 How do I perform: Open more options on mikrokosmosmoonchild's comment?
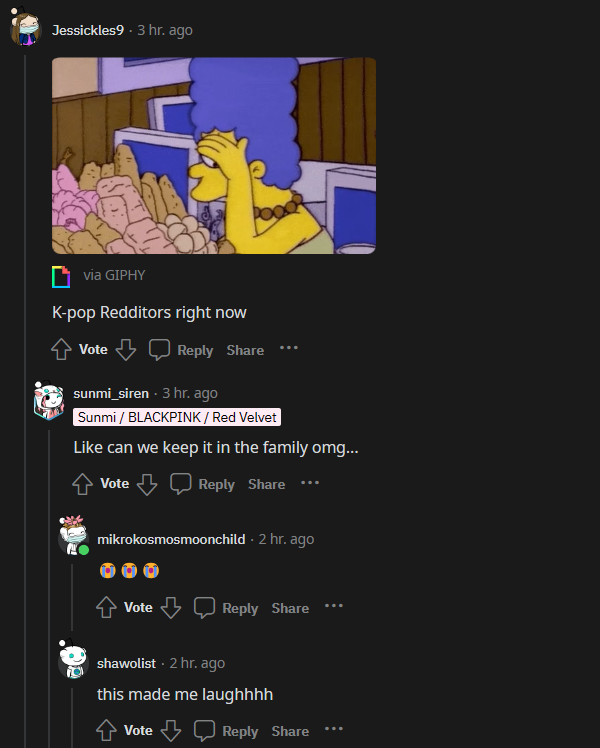pyautogui.click(x=334, y=606)
